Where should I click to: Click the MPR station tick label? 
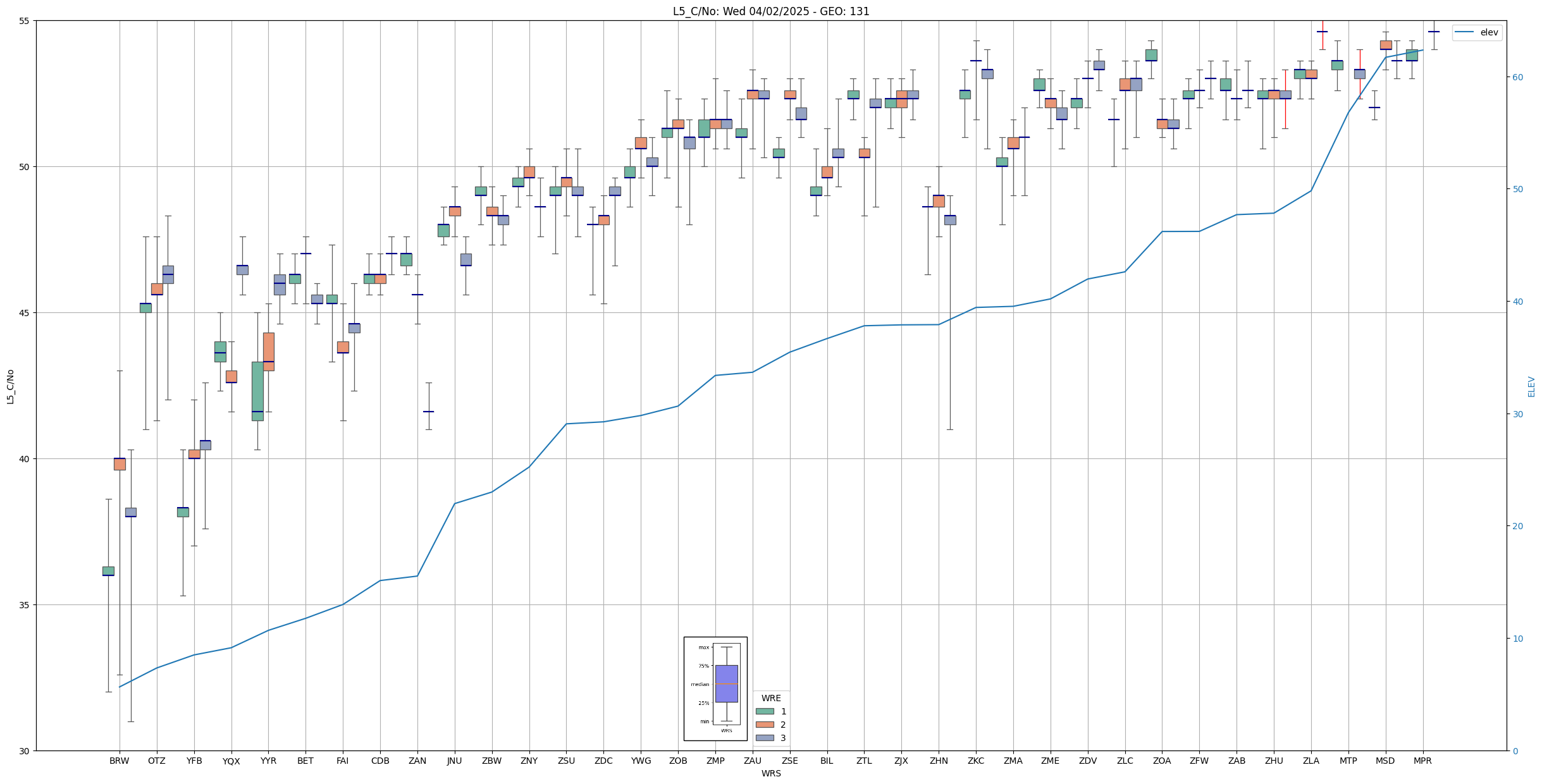pyautogui.click(x=1422, y=761)
